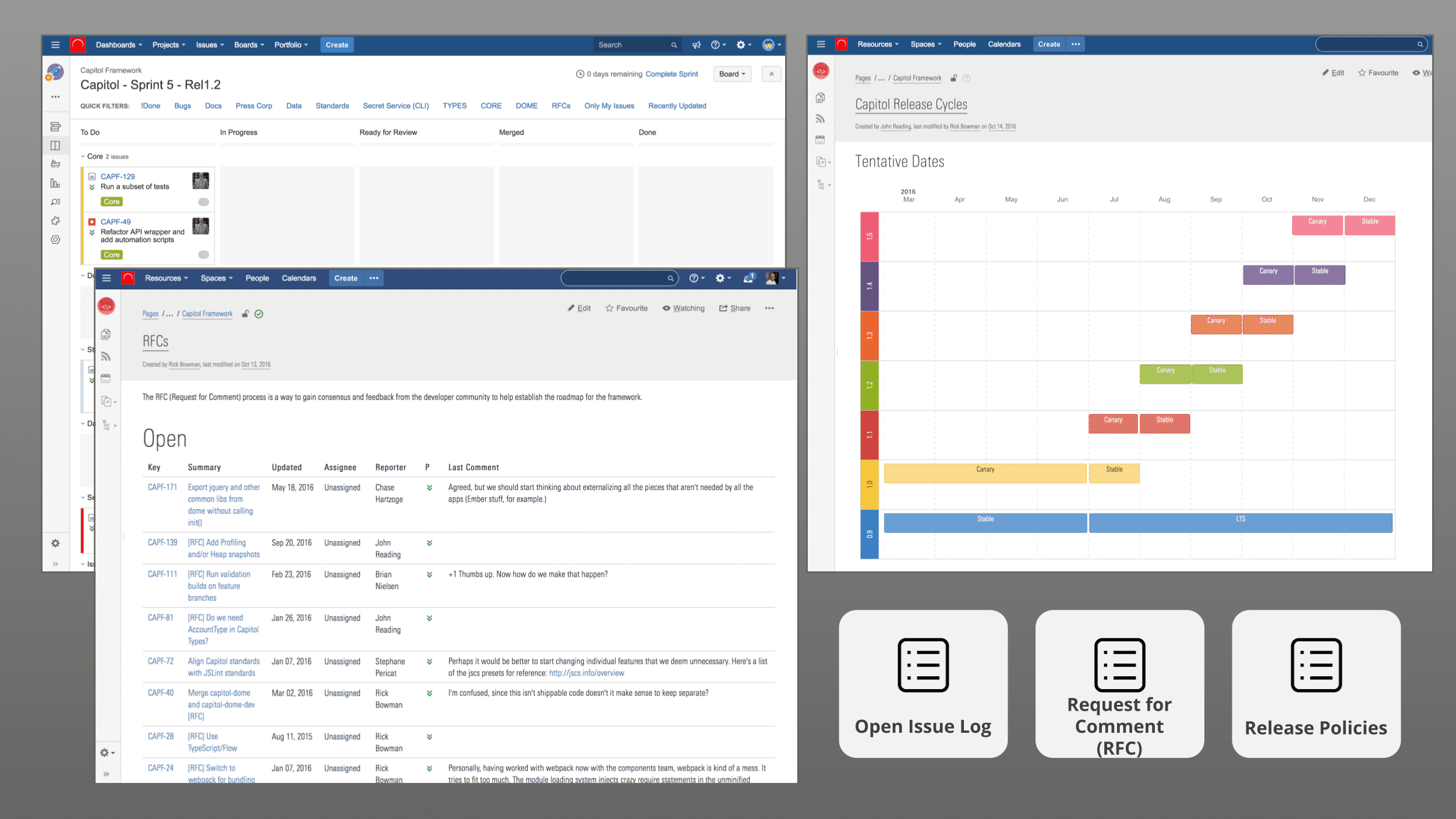This screenshot has height=819, width=1456.
Task: Open the Backlog icon in Jira sidebar
Action: [x=55, y=126]
